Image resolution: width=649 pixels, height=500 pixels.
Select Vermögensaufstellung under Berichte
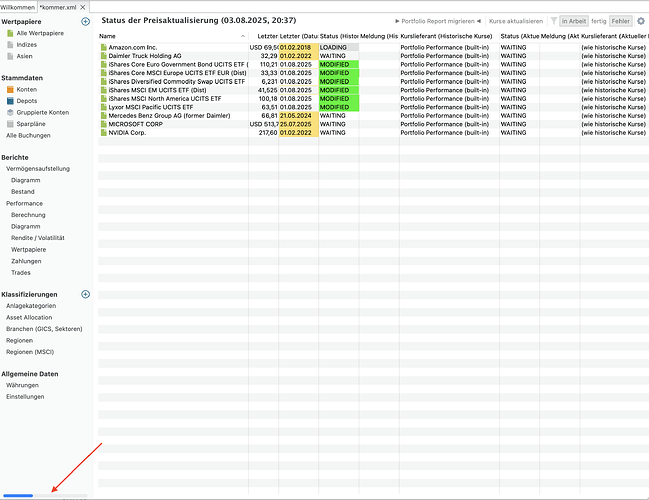click(x=36, y=169)
